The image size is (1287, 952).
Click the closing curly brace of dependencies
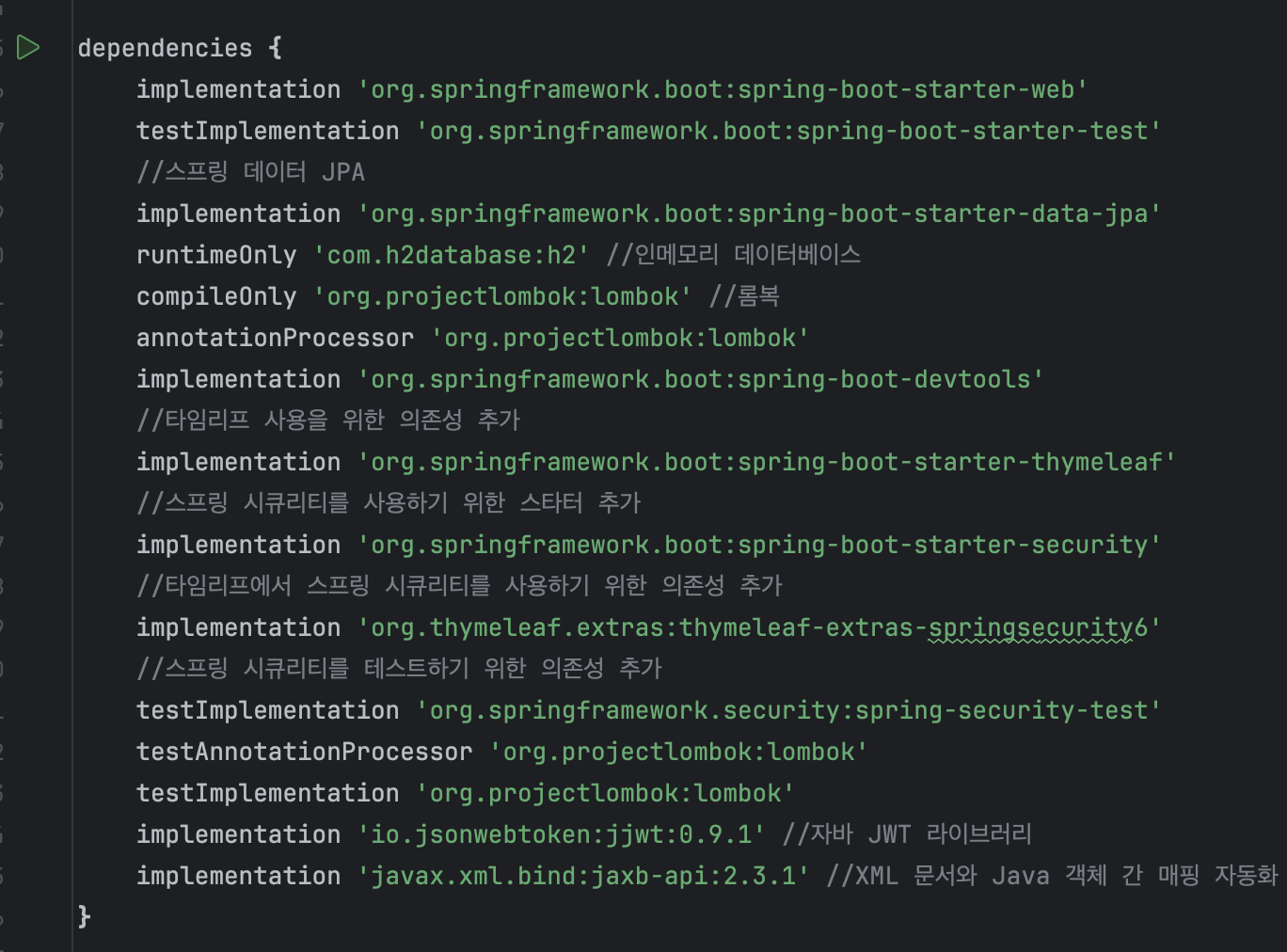(x=84, y=916)
